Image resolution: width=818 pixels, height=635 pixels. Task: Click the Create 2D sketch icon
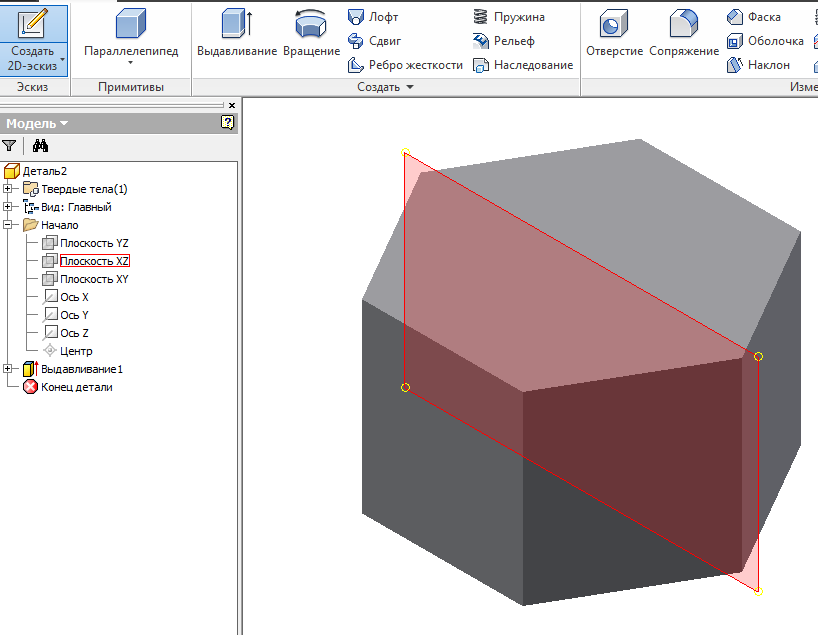[x=33, y=24]
